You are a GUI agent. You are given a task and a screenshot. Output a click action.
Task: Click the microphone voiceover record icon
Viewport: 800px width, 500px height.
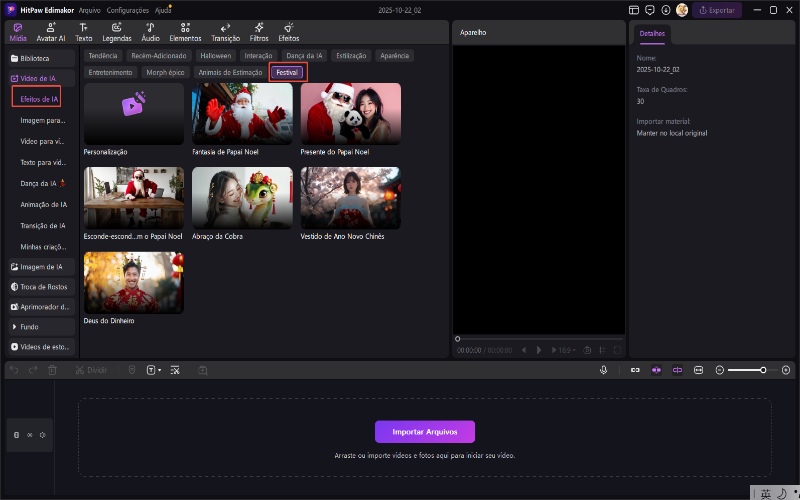(603, 370)
